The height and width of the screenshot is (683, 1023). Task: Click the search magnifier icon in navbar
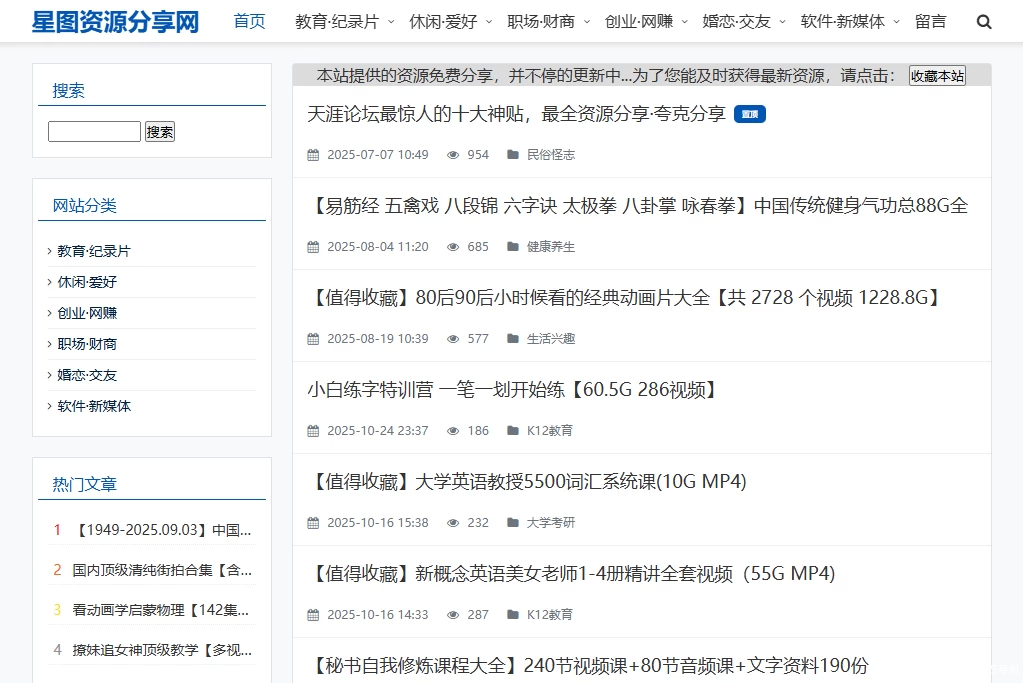[983, 21]
